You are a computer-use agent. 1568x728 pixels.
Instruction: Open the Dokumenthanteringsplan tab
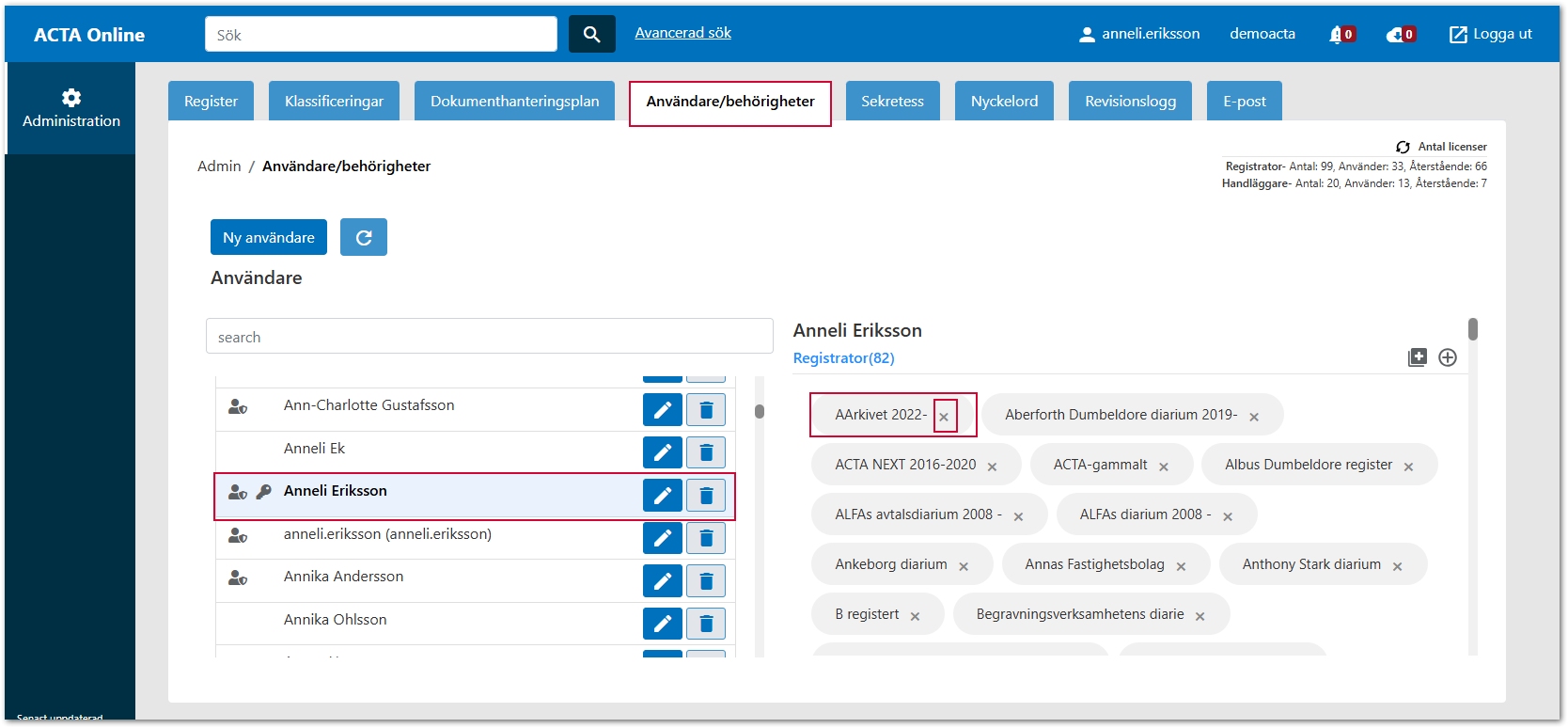click(514, 102)
